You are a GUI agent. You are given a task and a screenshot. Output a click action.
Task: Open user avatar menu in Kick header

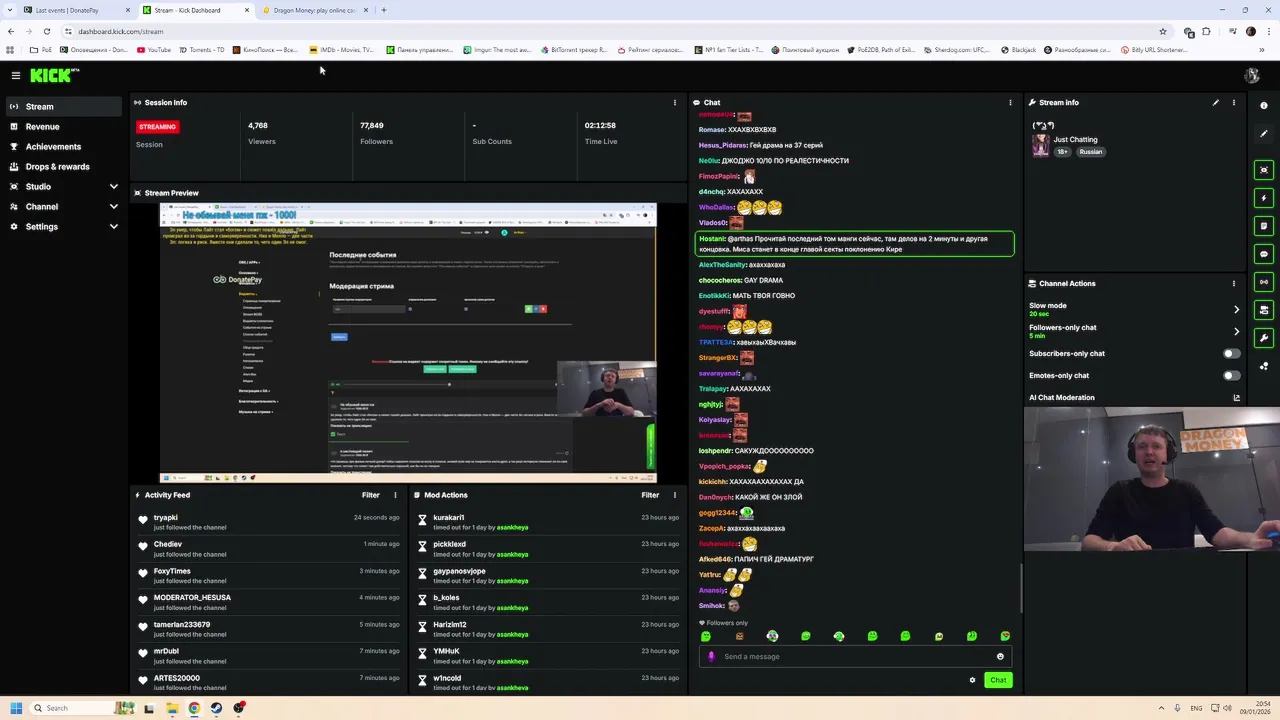(1251, 75)
